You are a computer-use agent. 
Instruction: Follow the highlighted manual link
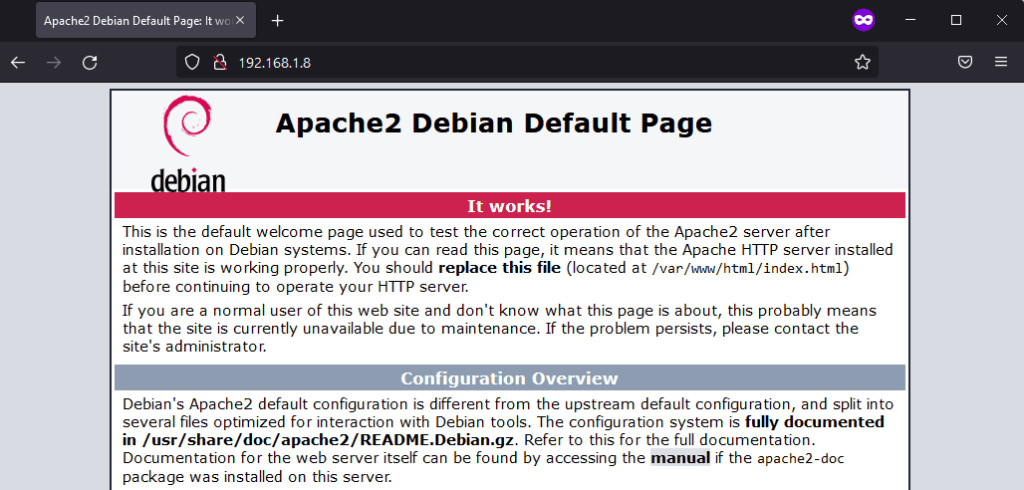click(x=680, y=458)
